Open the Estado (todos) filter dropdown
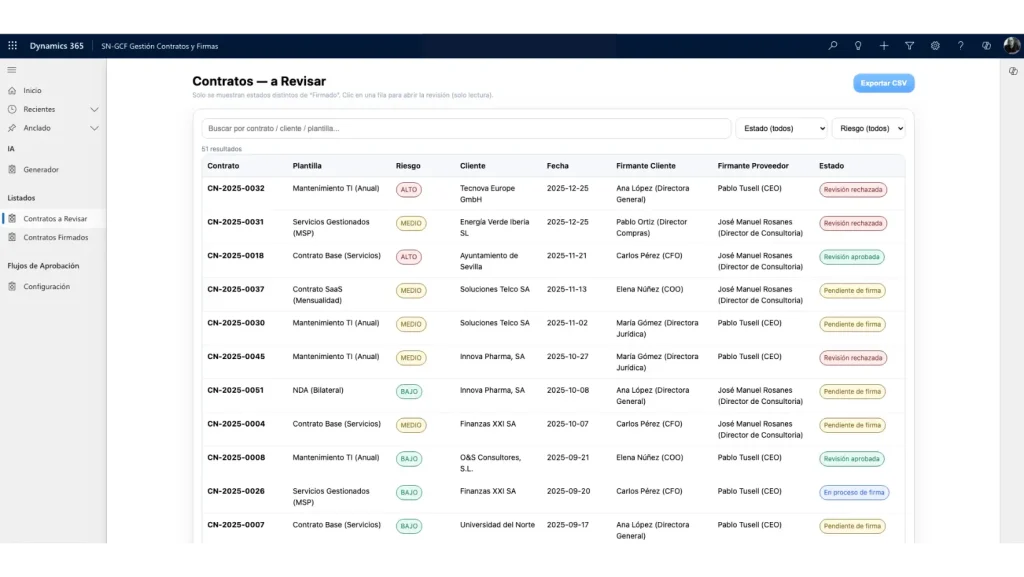This screenshot has width=1024, height=577. tap(781, 128)
